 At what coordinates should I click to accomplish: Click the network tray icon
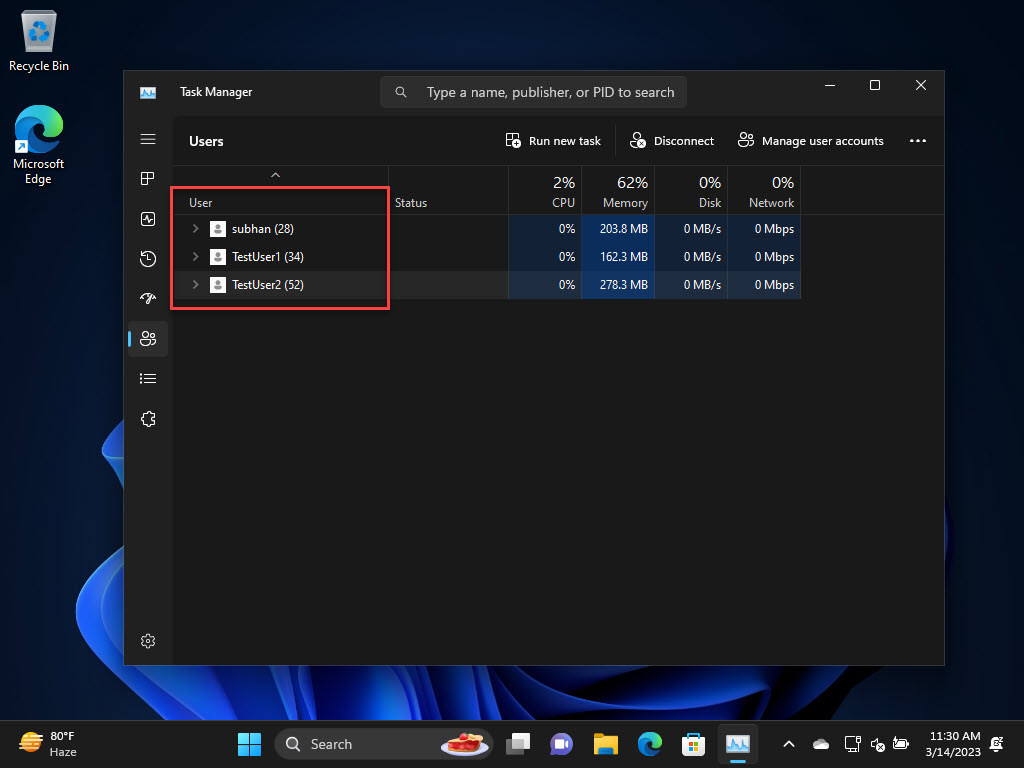tap(852, 744)
